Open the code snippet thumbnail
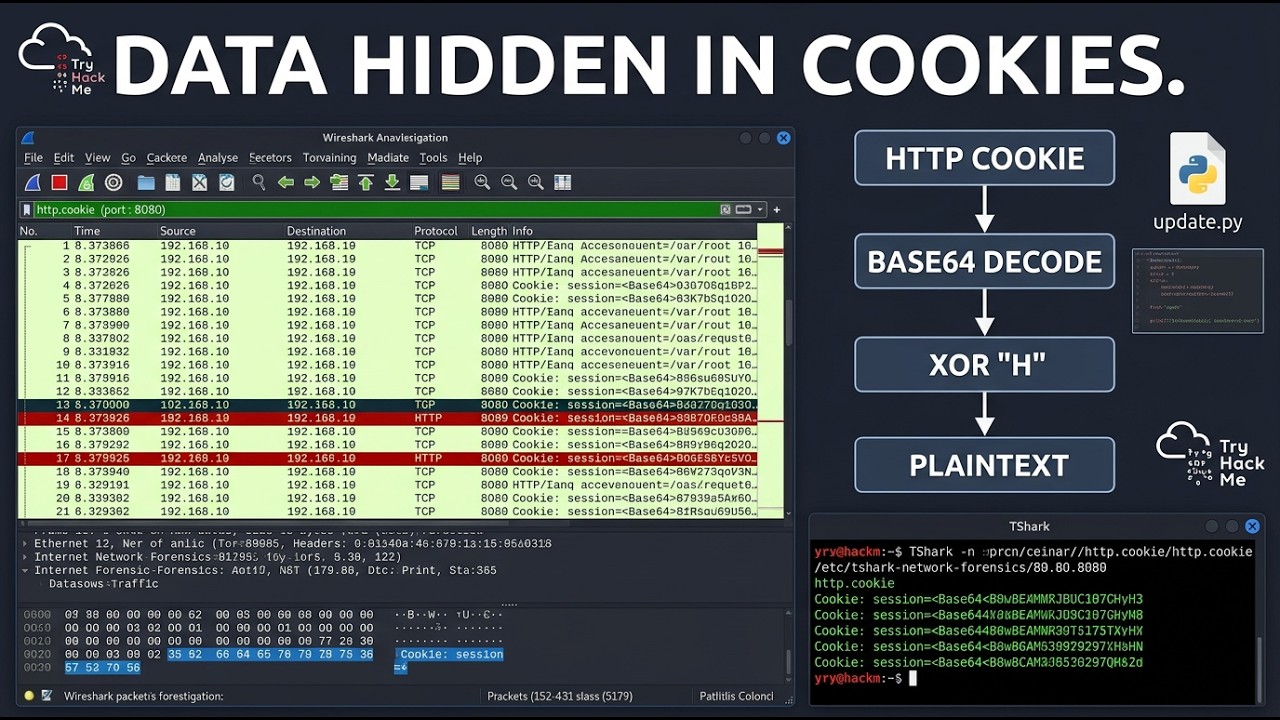1280x720 pixels. (x=1197, y=291)
